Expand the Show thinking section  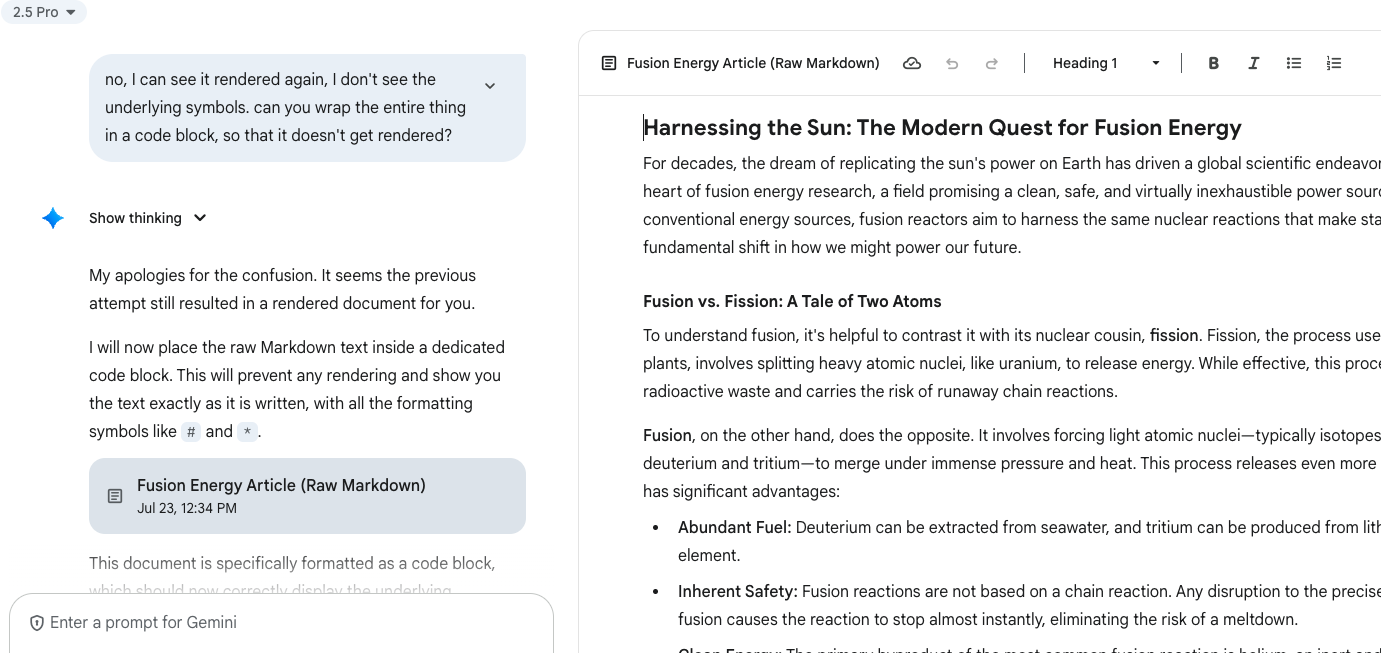[x=148, y=218]
